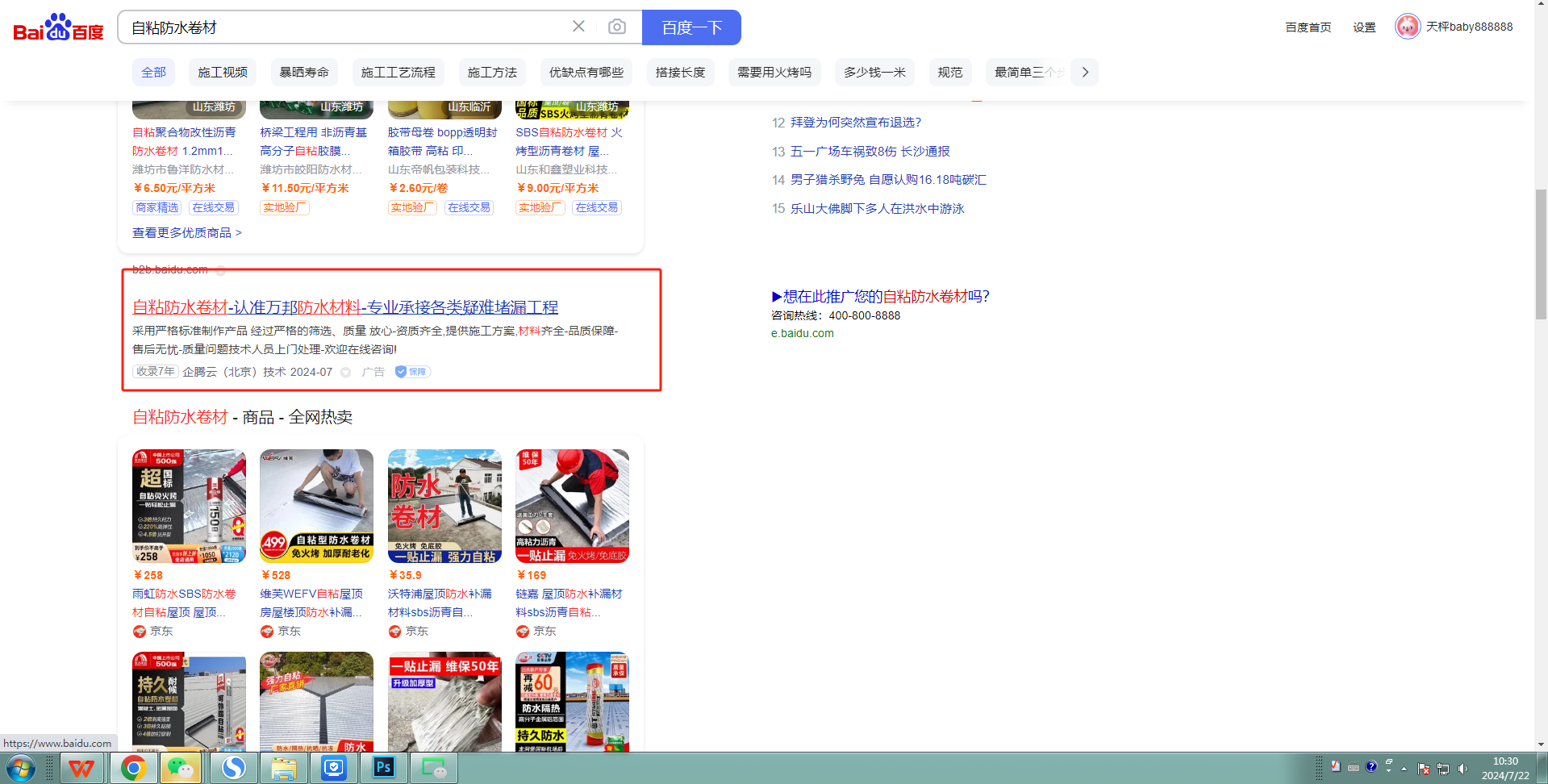Click the network icon in system tray
Screen dimensions: 1548x784
pyautogui.click(x=1443, y=769)
